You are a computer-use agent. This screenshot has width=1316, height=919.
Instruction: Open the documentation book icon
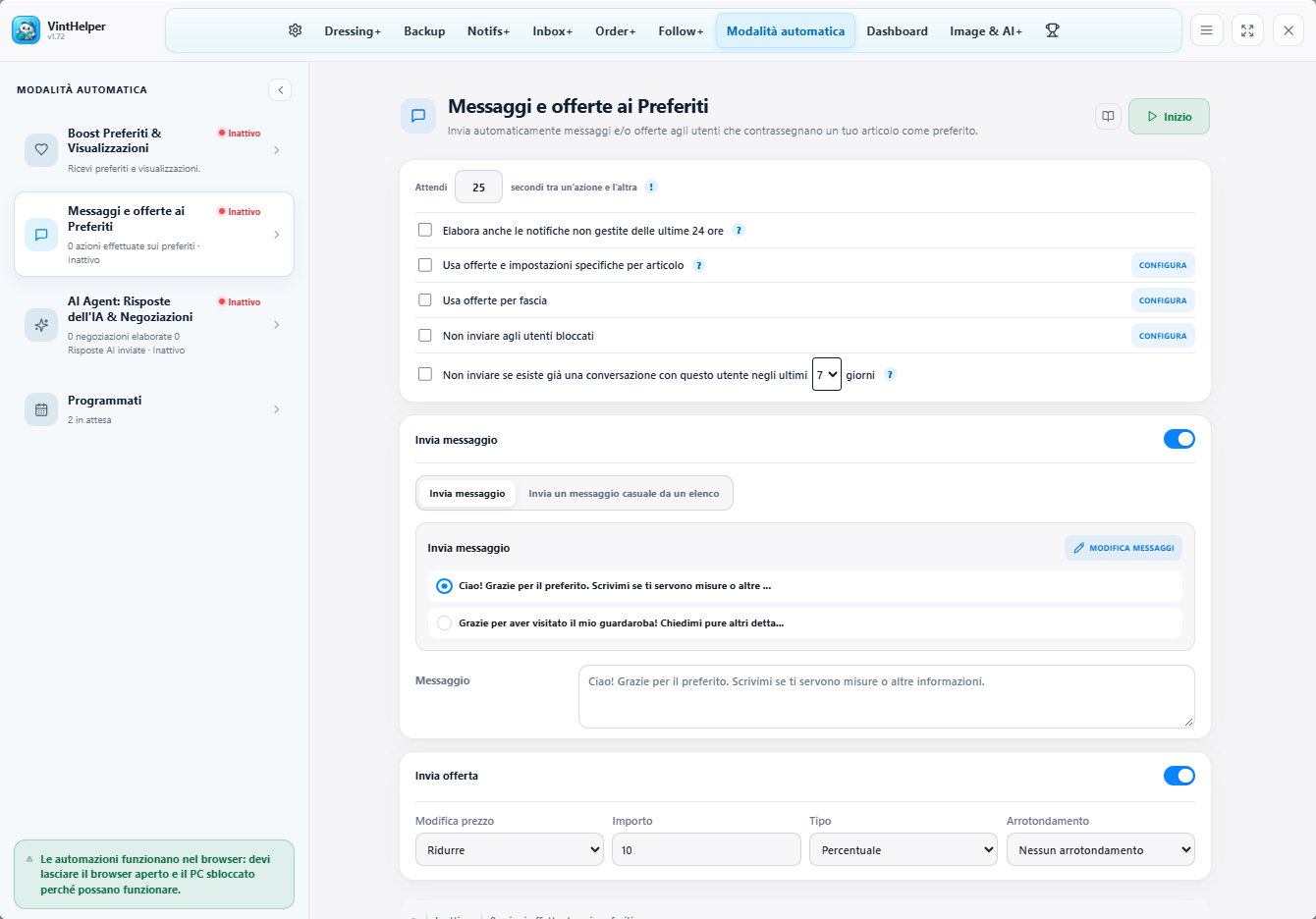pyautogui.click(x=1108, y=116)
